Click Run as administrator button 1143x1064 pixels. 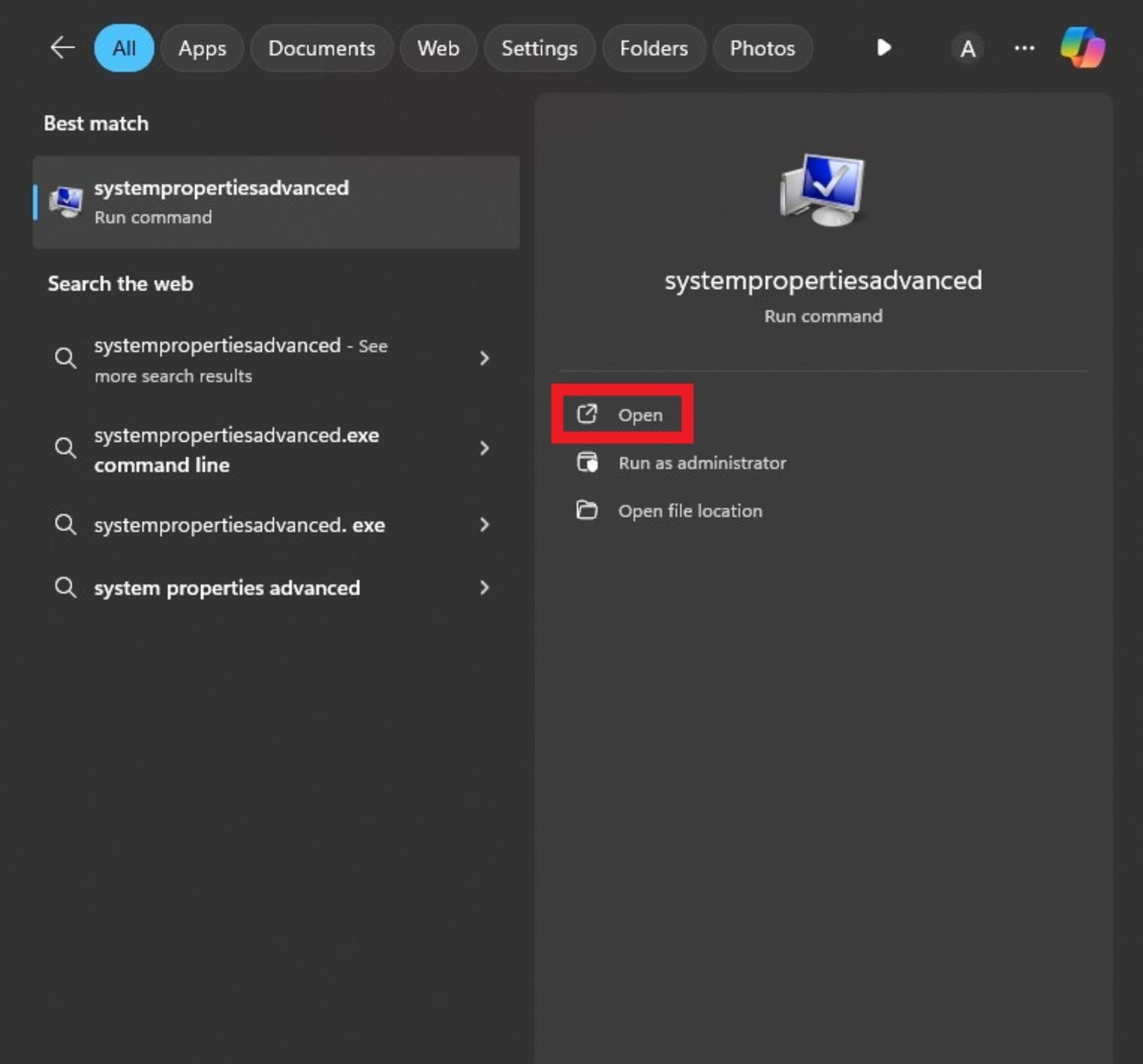(703, 462)
